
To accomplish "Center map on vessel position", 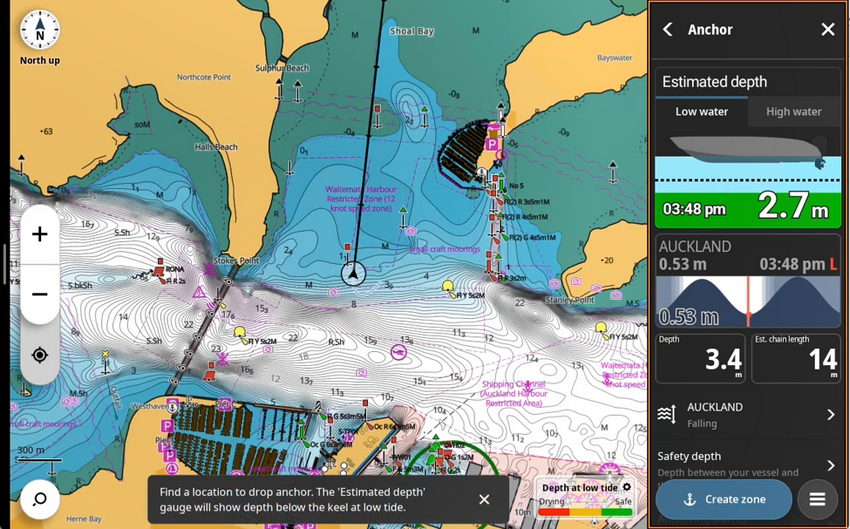I will pyautogui.click(x=40, y=355).
